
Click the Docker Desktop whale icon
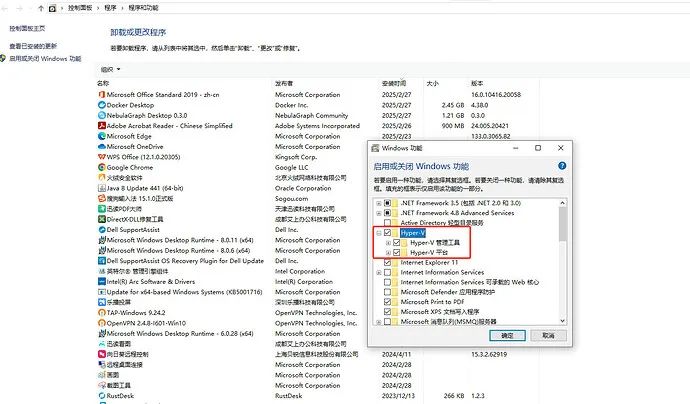[x=102, y=105]
